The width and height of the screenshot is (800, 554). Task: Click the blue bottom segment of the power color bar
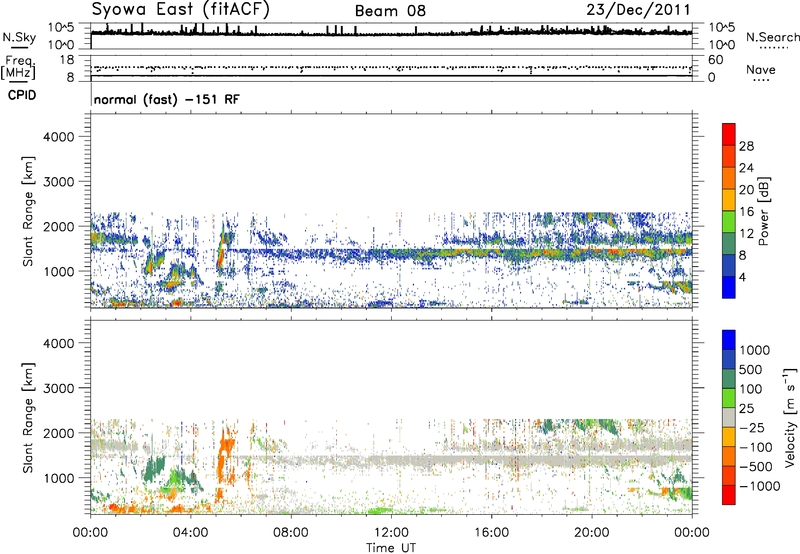pos(729,287)
